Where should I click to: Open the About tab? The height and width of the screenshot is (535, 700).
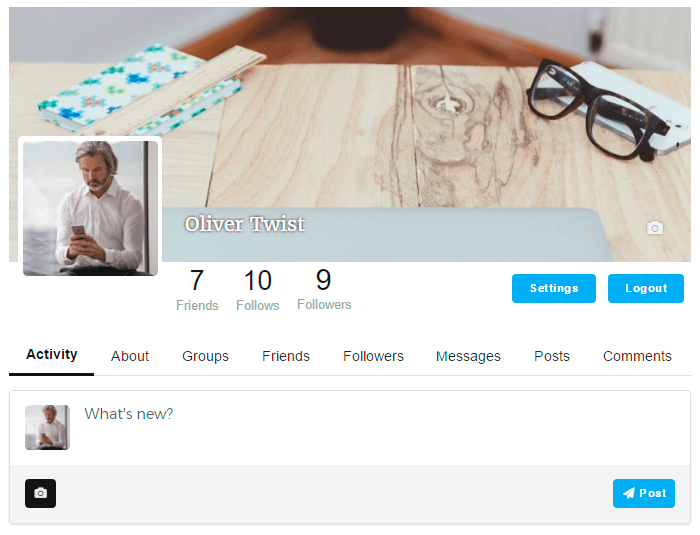tap(130, 356)
